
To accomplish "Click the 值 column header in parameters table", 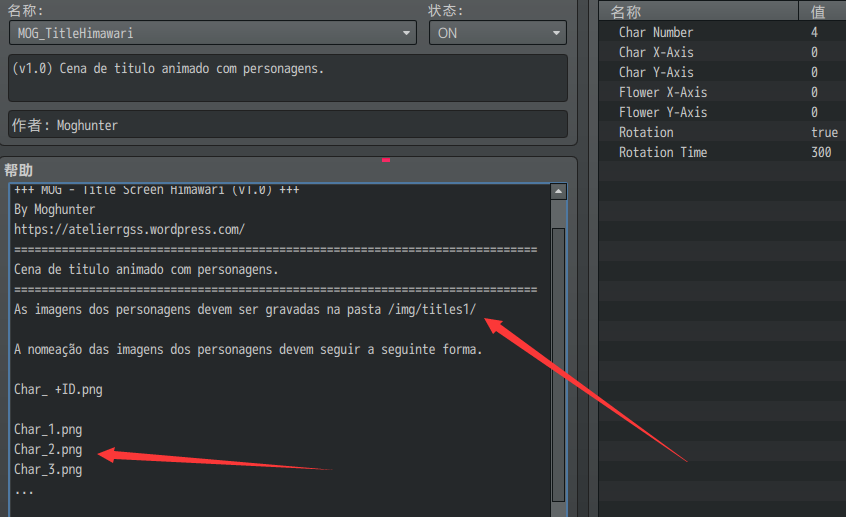I will pyautogui.click(x=822, y=11).
